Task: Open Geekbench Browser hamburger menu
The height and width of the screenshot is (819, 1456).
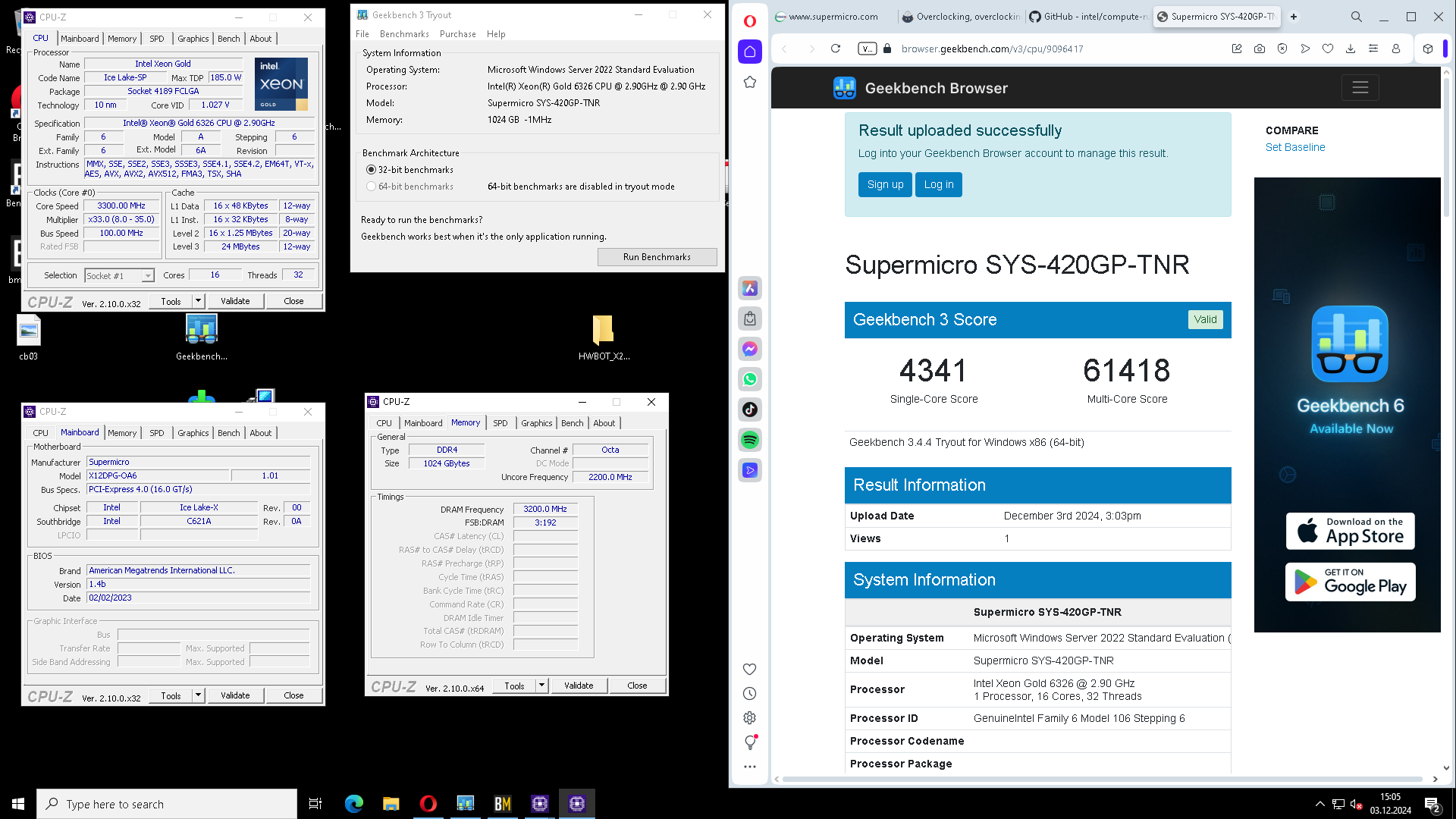Action: pyautogui.click(x=1360, y=88)
